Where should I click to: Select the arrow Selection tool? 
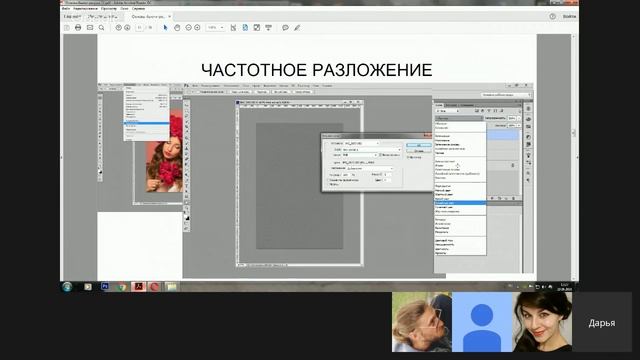(x=165, y=28)
